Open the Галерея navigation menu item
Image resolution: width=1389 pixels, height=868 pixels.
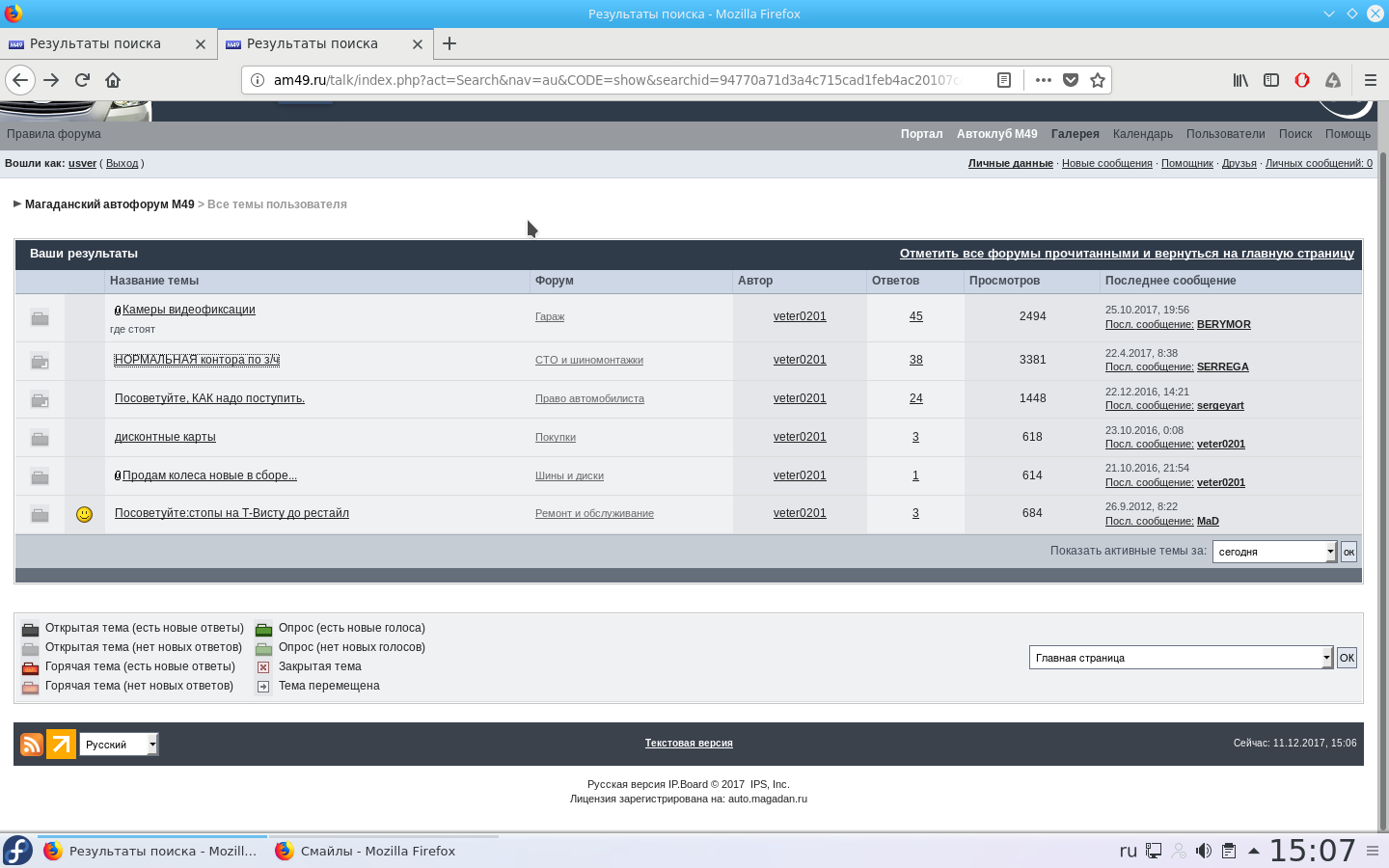click(1075, 134)
